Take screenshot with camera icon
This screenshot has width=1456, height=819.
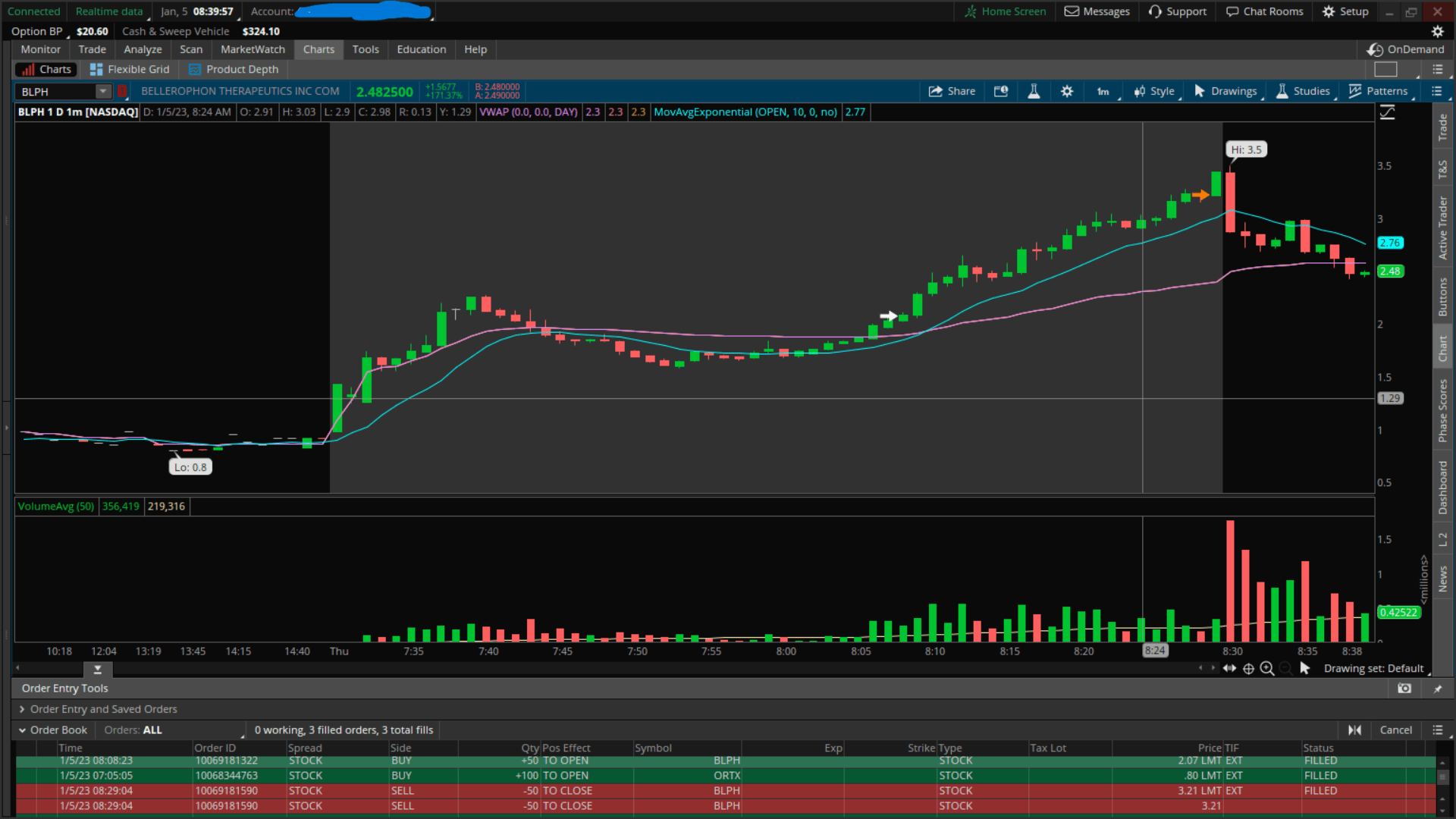pyautogui.click(x=1404, y=689)
